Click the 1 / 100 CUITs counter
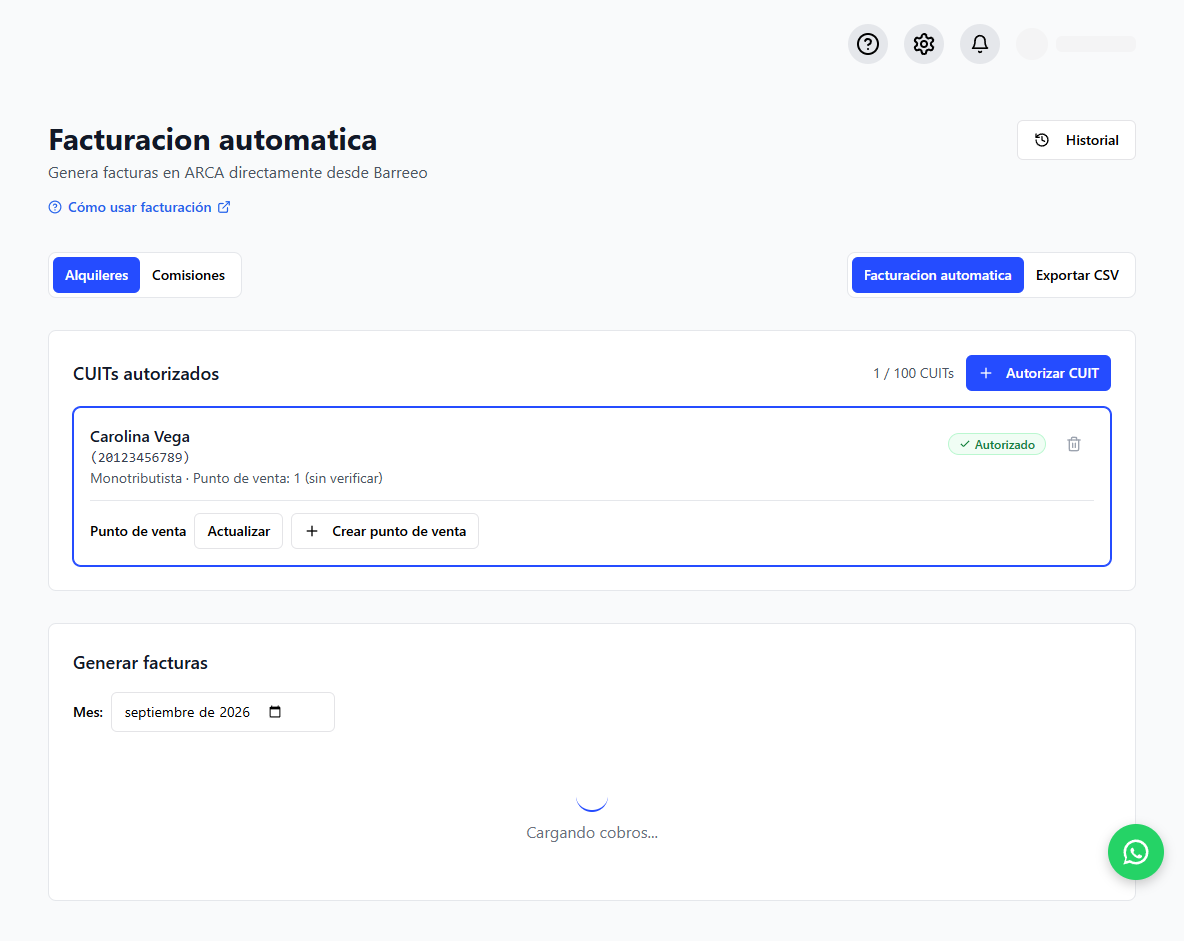Screen dimensions: 1184x941 [x=913, y=373]
